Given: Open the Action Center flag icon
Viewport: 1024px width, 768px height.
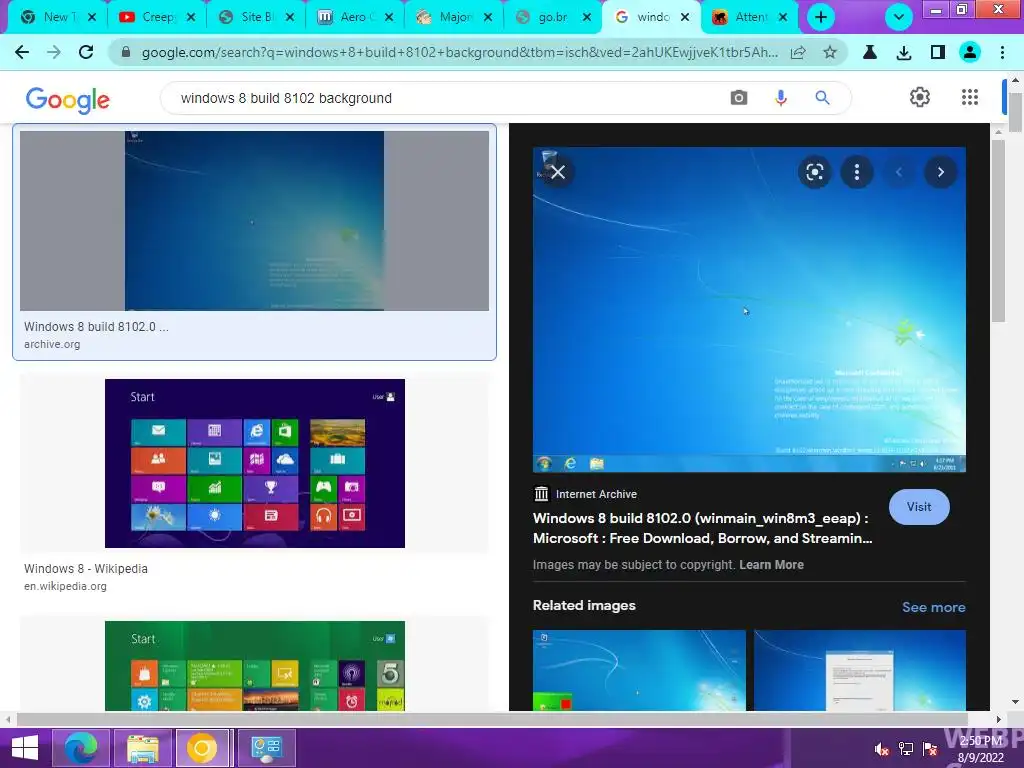Looking at the screenshot, I should point(930,749).
